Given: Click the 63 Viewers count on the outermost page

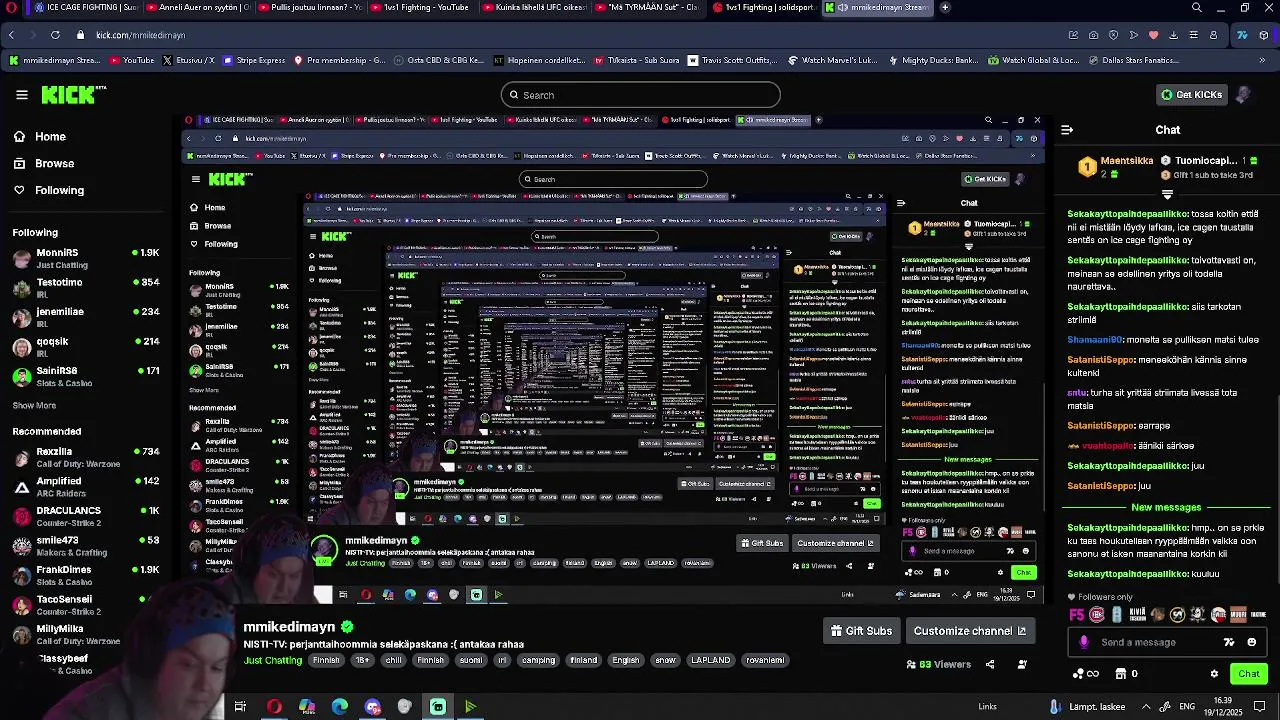Looking at the screenshot, I should pyautogui.click(x=939, y=664).
